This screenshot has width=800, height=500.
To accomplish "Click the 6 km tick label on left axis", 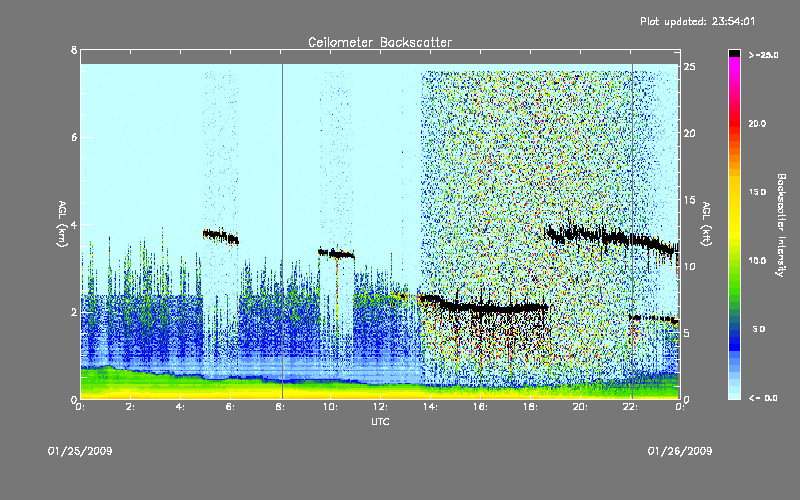I will click(x=74, y=137).
